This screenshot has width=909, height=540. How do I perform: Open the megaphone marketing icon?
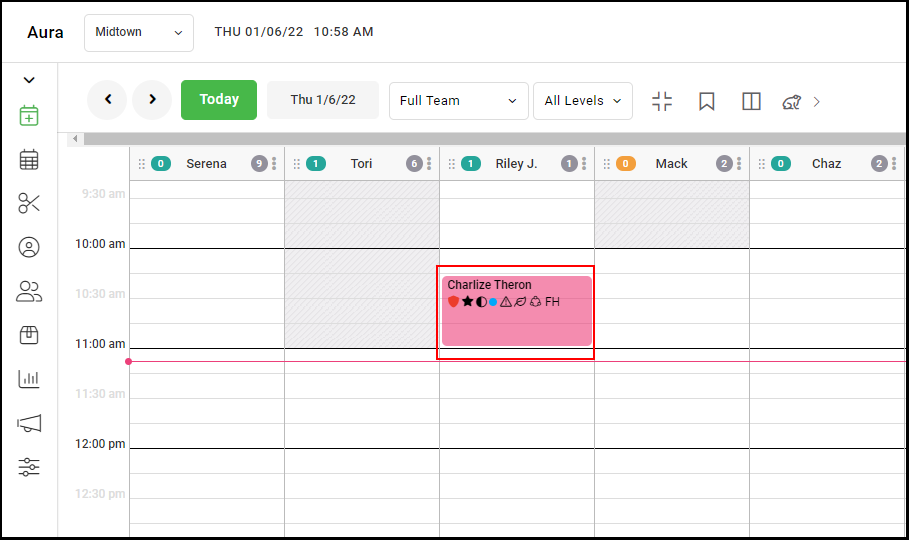(29, 423)
